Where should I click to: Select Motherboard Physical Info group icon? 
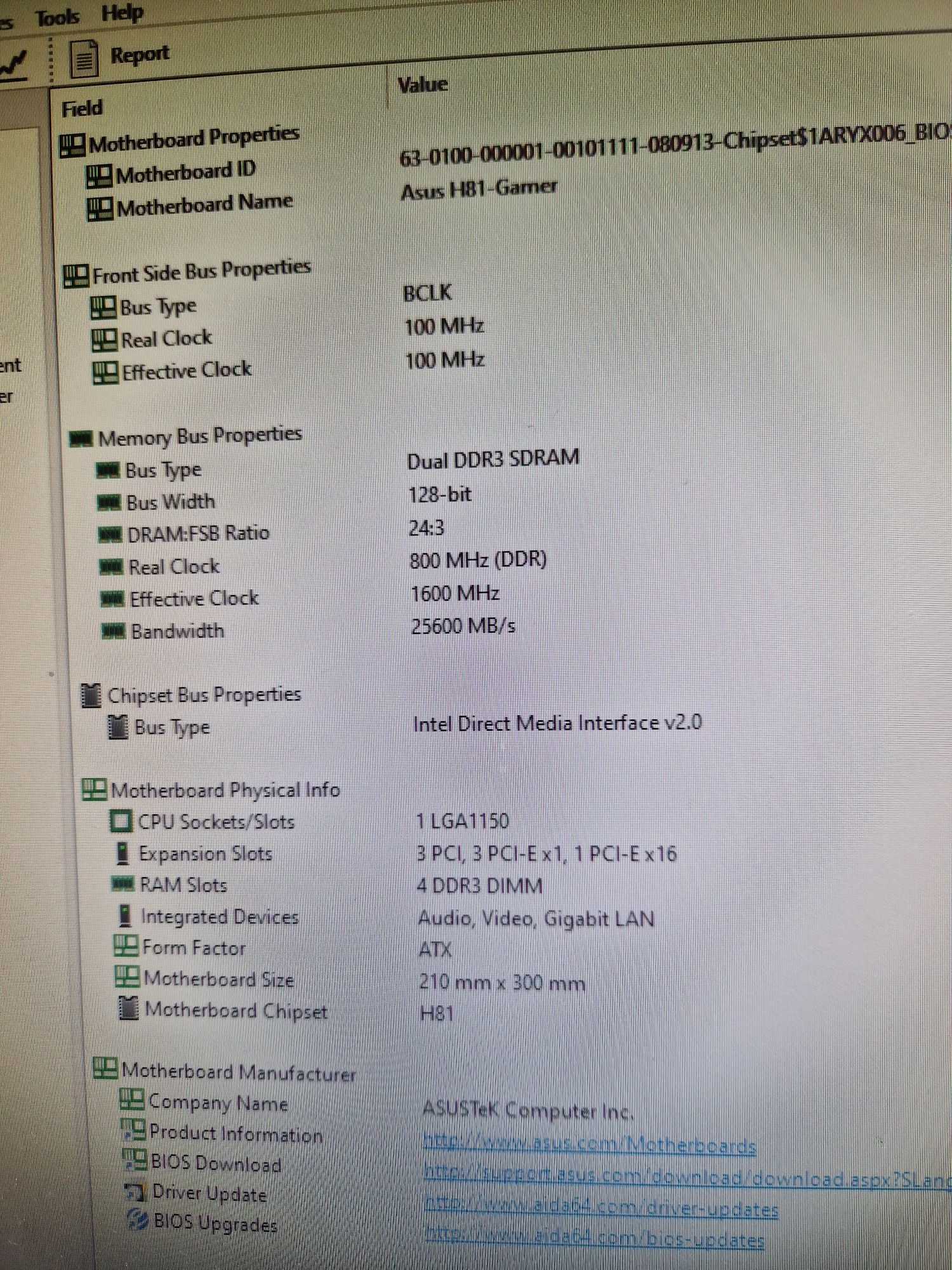click(94, 790)
